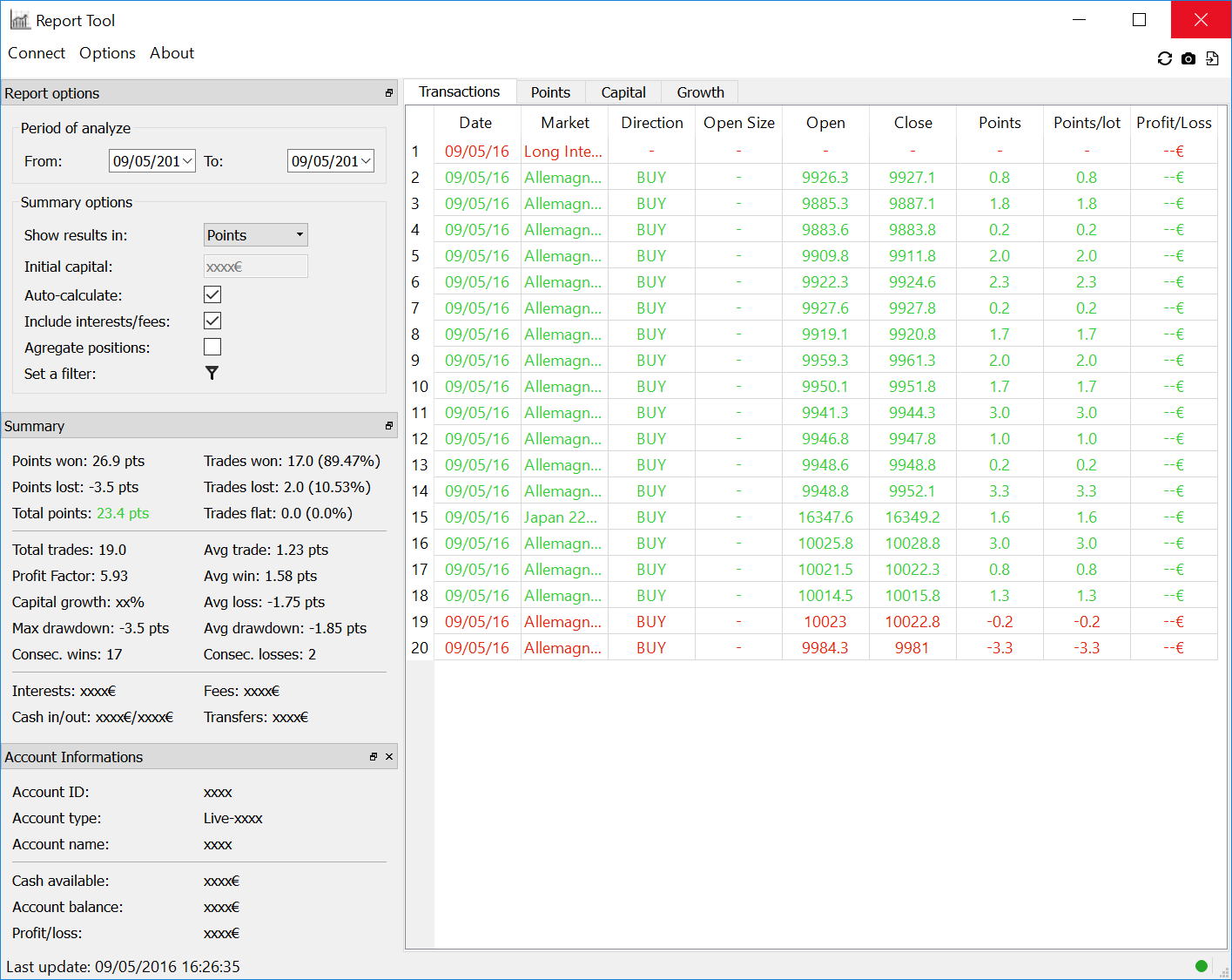Float the Account Informations panel
Image resolution: width=1232 pixels, height=980 pixels.
[374, 757]
